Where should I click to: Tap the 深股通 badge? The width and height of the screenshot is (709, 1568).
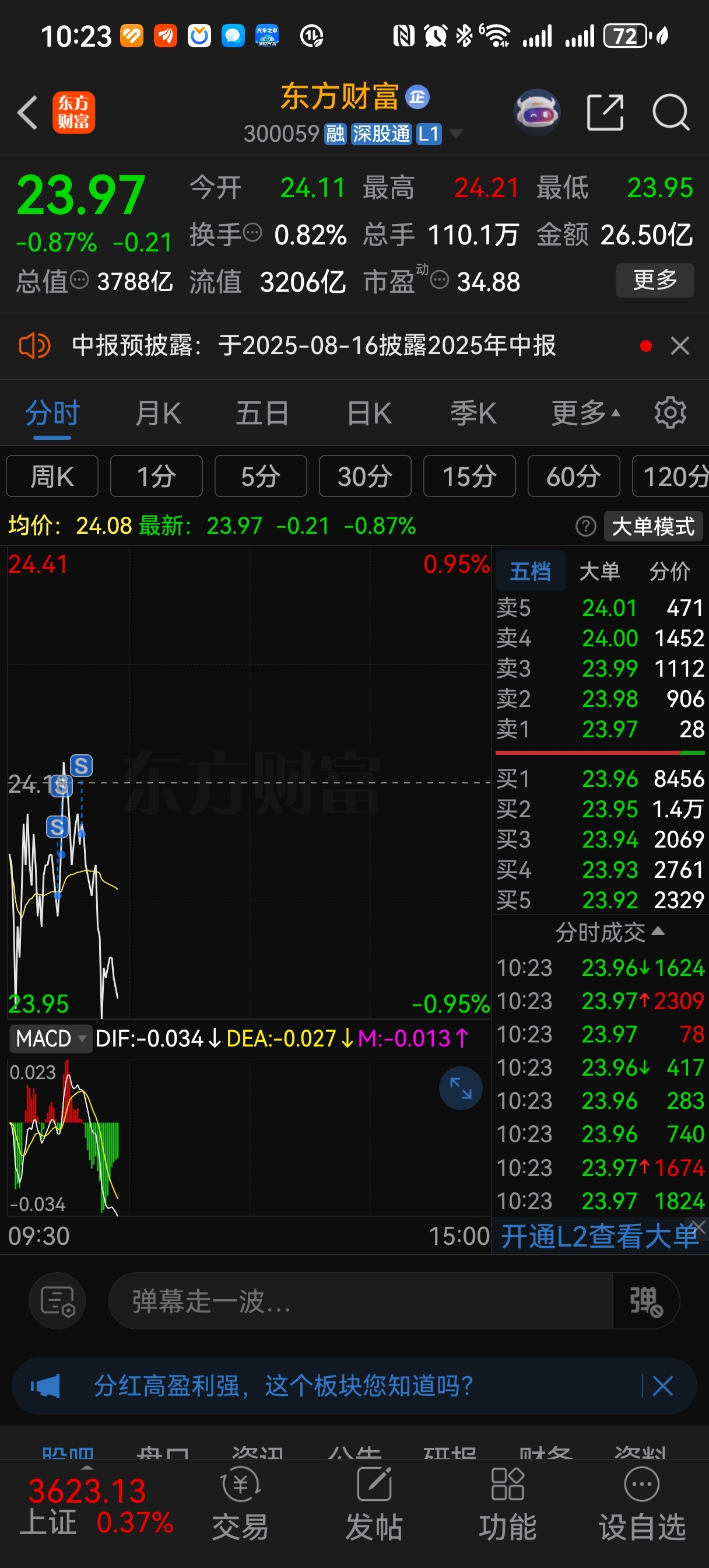point(381,134)
